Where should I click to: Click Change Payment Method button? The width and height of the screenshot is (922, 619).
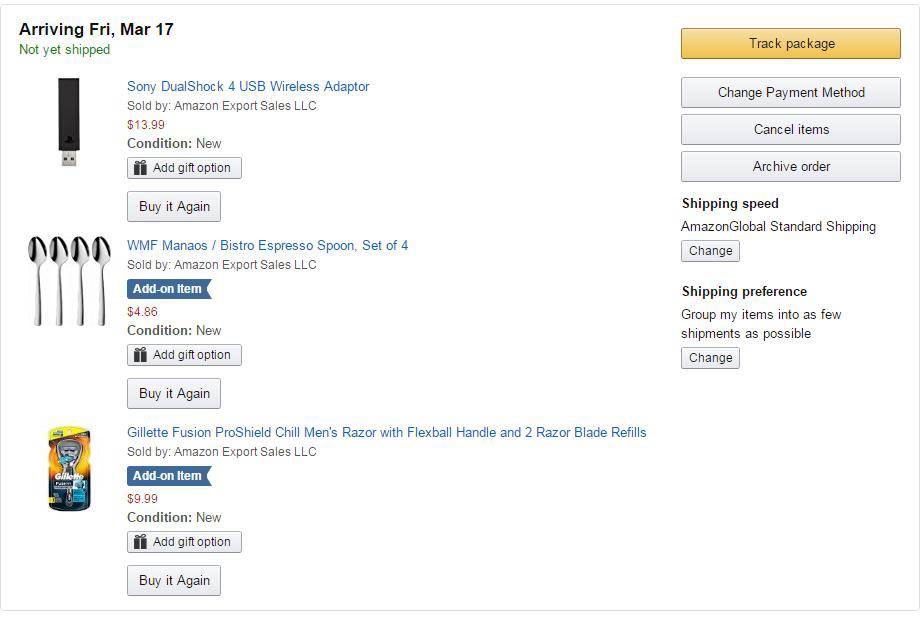tap(791, 93)
